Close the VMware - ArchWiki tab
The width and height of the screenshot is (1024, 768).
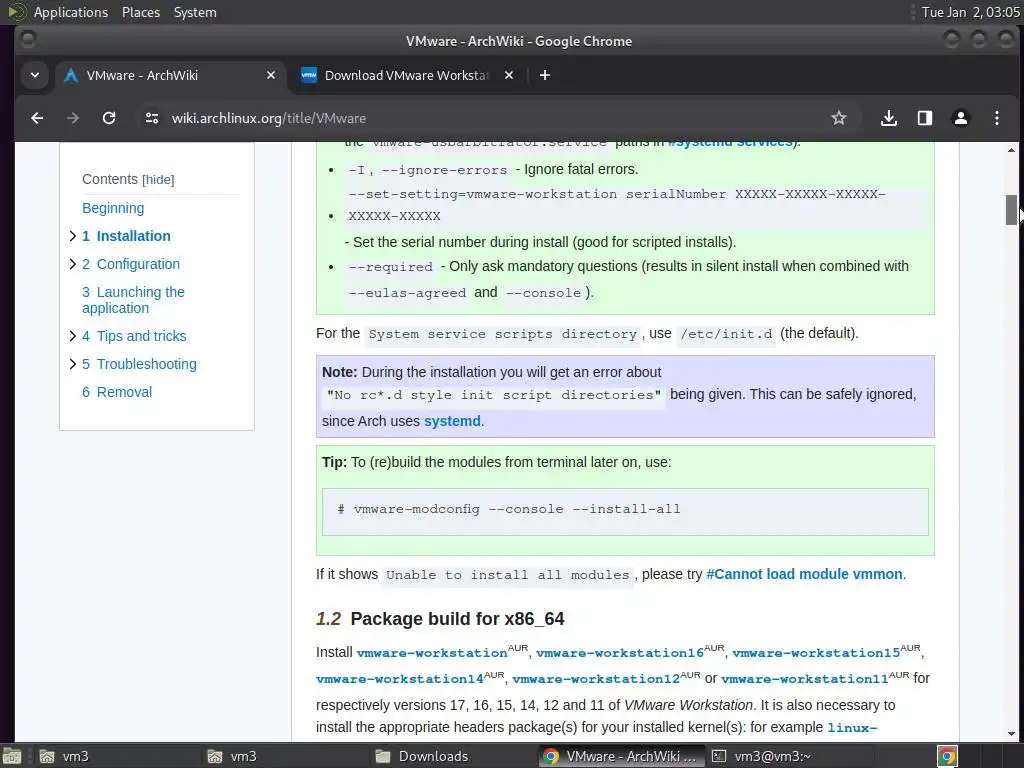(x=270, y=75)
